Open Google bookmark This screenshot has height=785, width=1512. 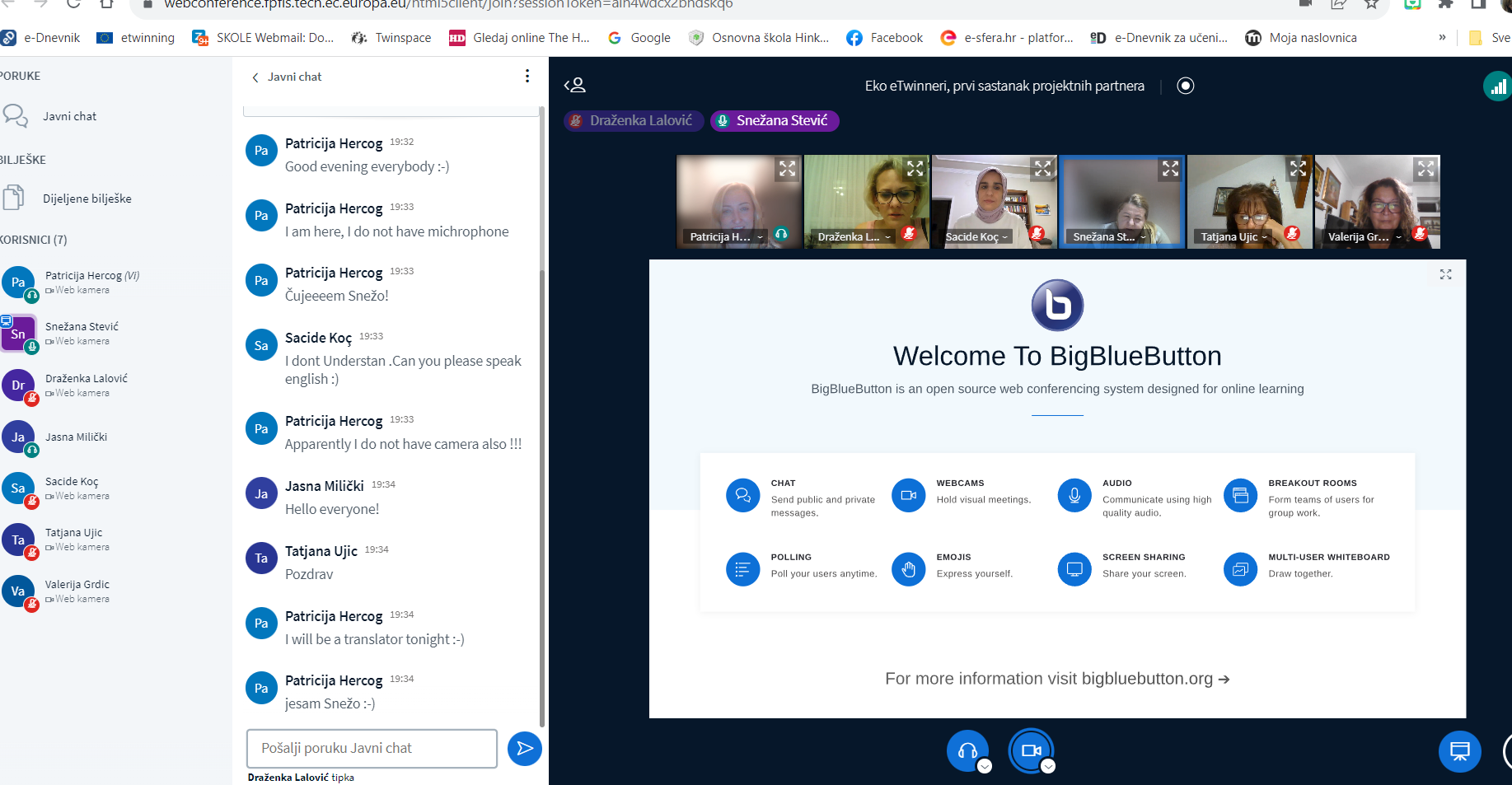[639, 38]
